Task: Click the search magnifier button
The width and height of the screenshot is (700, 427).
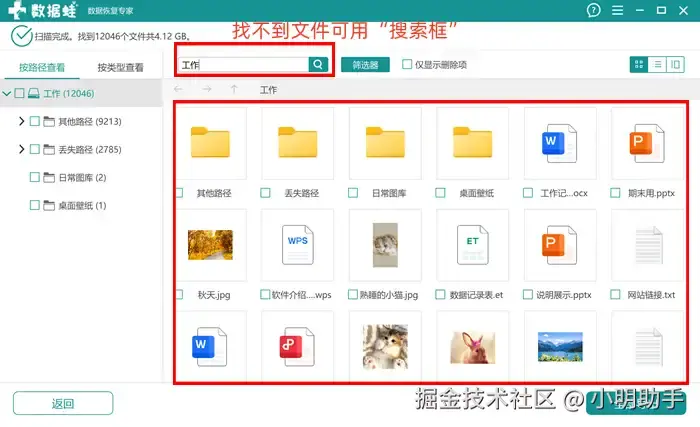Action: [x=318, y=64]
